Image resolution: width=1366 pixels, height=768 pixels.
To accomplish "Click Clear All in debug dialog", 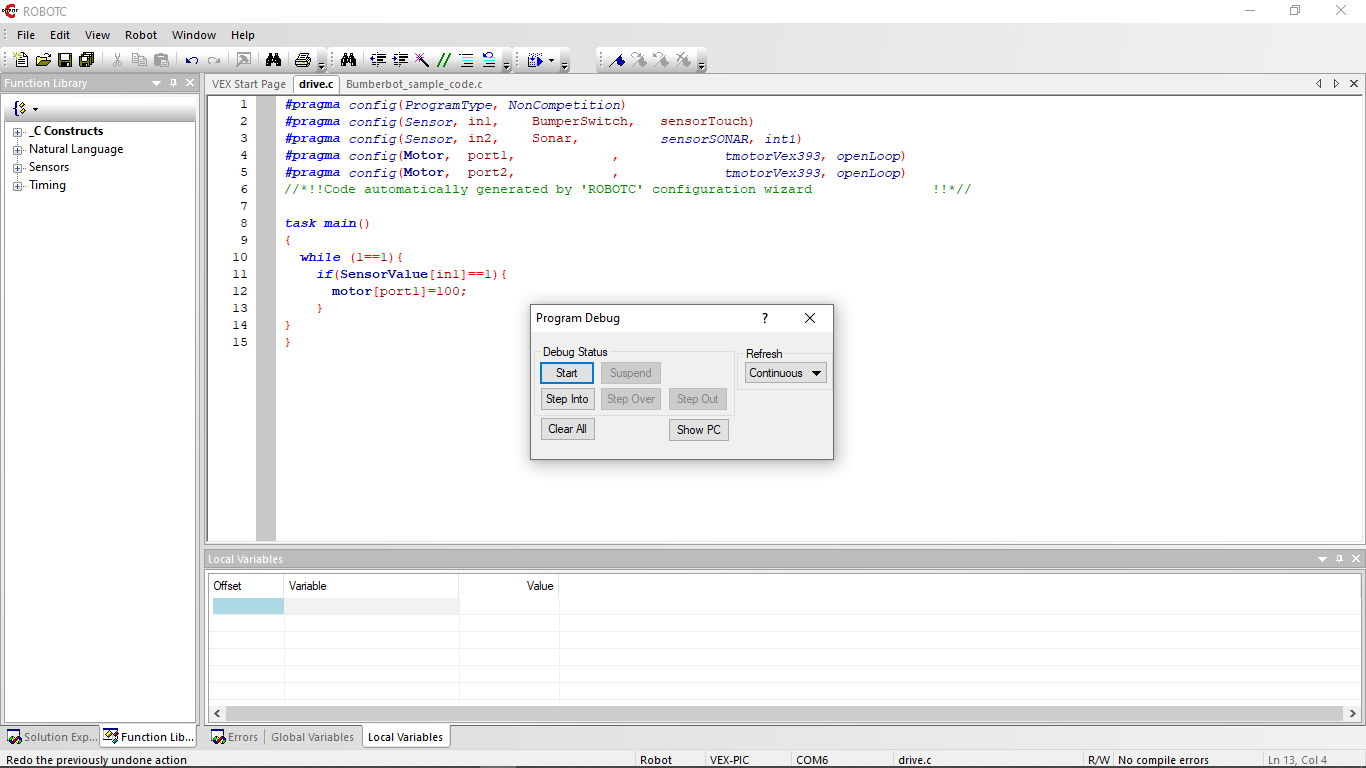I will pyautogui.click(x=567, y=429).
